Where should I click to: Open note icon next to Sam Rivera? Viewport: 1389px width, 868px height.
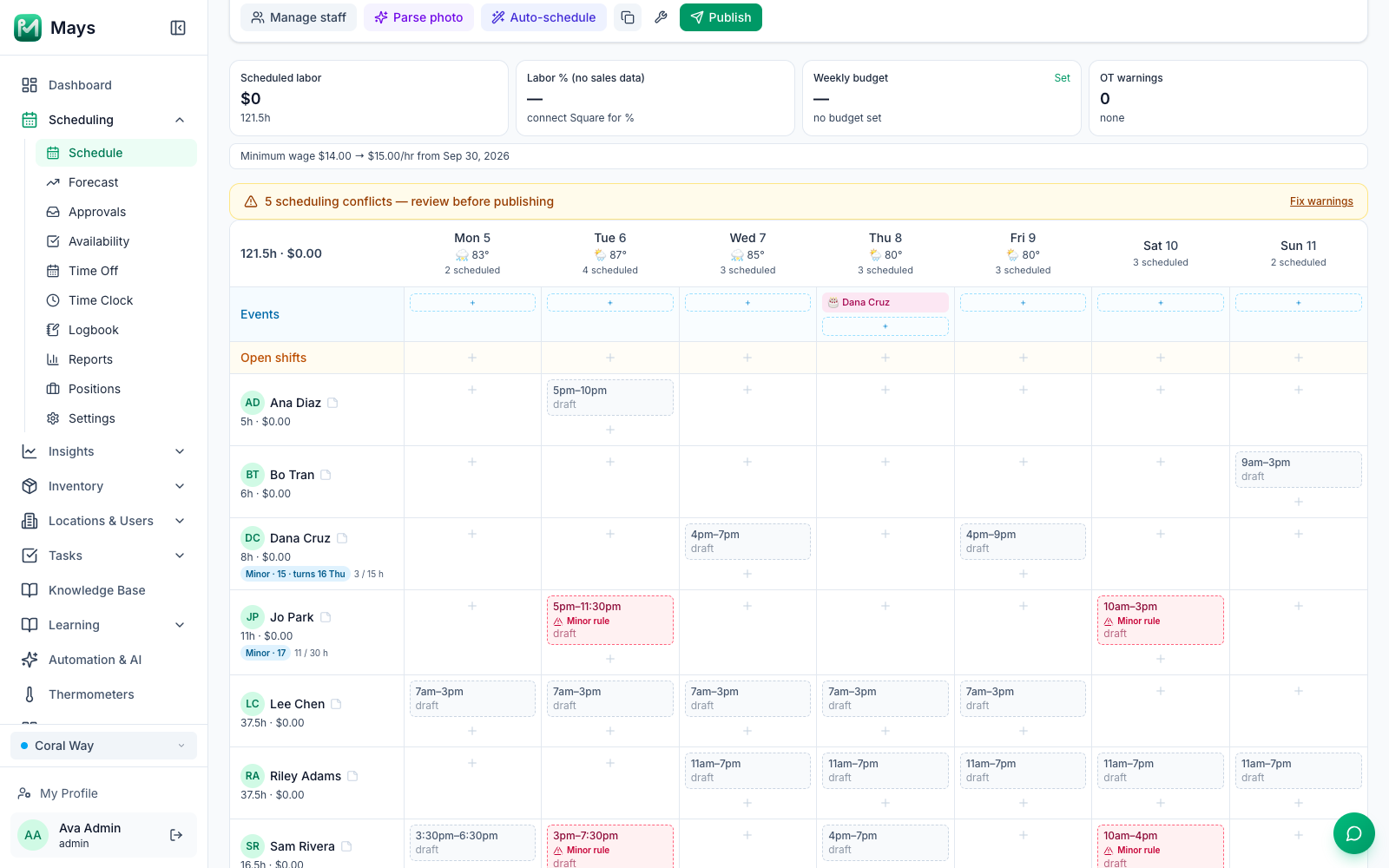(346, 846)
